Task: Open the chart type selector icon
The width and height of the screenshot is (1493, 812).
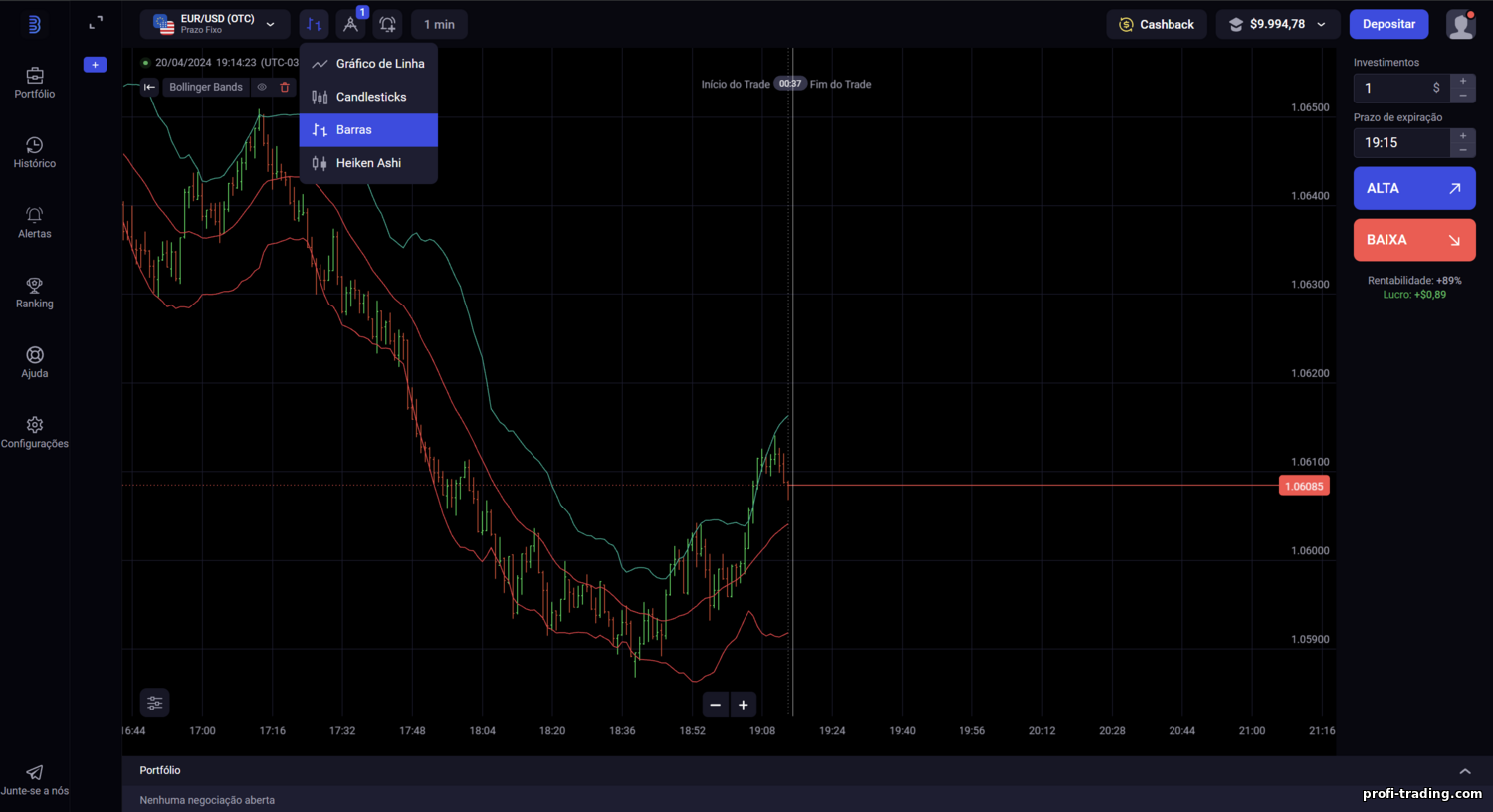Action: (314, 24)
